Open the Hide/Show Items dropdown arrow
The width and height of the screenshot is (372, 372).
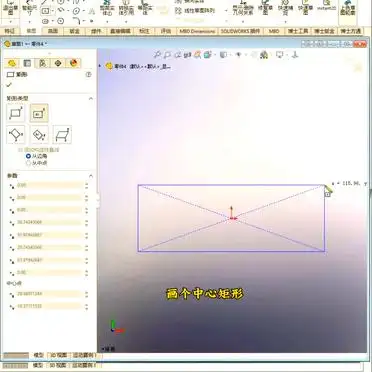pyautogui.click(x=245, y=55)
